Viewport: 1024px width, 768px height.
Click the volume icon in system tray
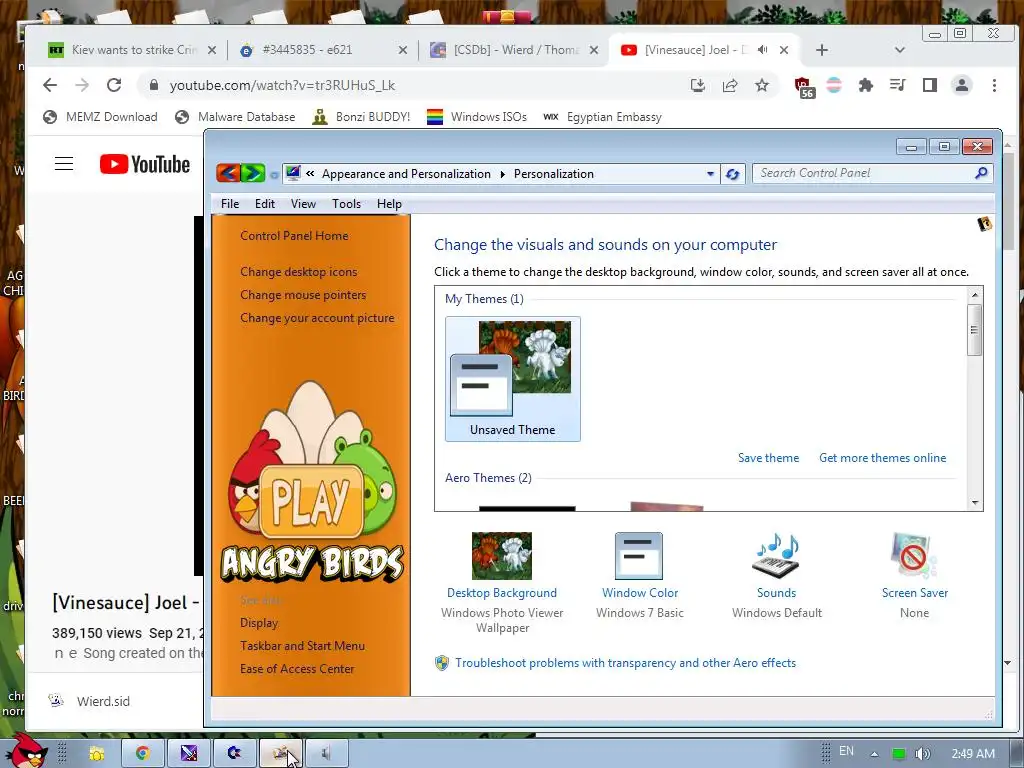tap(922, 754)
